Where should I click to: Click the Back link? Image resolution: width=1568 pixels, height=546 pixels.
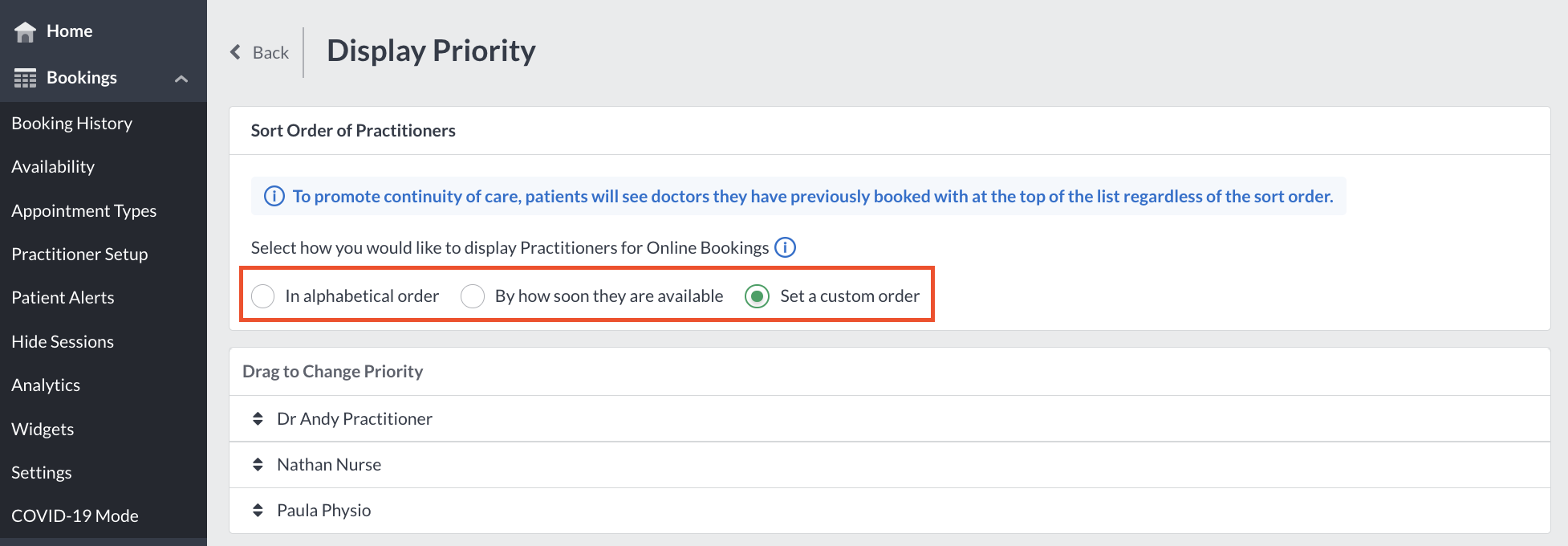(270, 52)
